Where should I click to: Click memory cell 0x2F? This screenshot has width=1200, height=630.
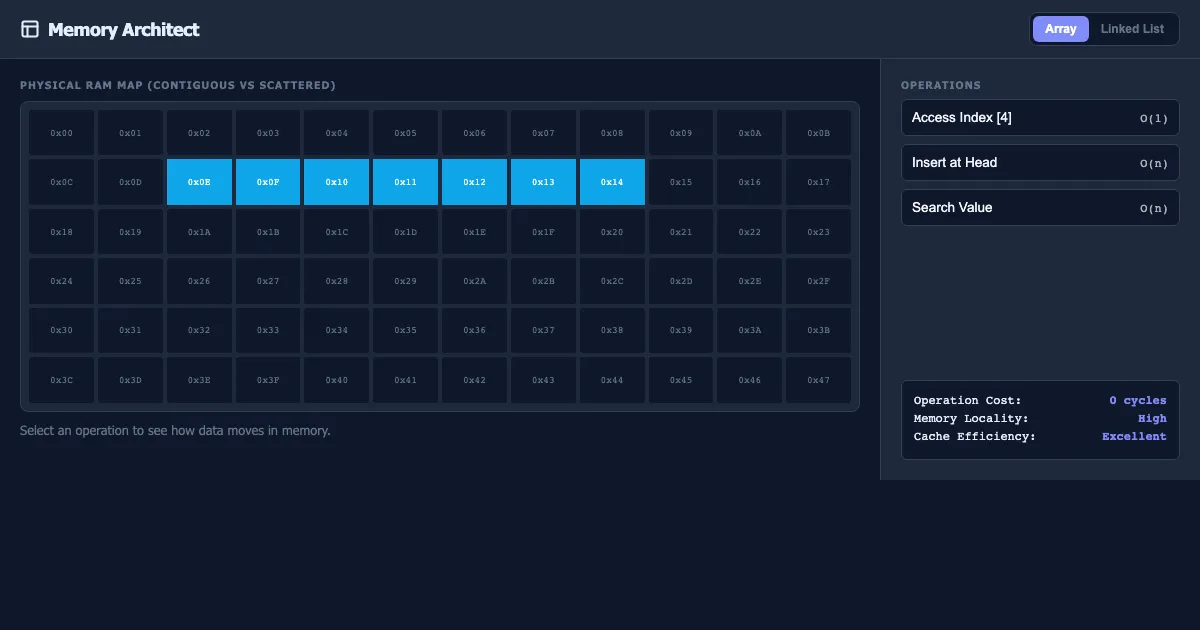[818, 281]
